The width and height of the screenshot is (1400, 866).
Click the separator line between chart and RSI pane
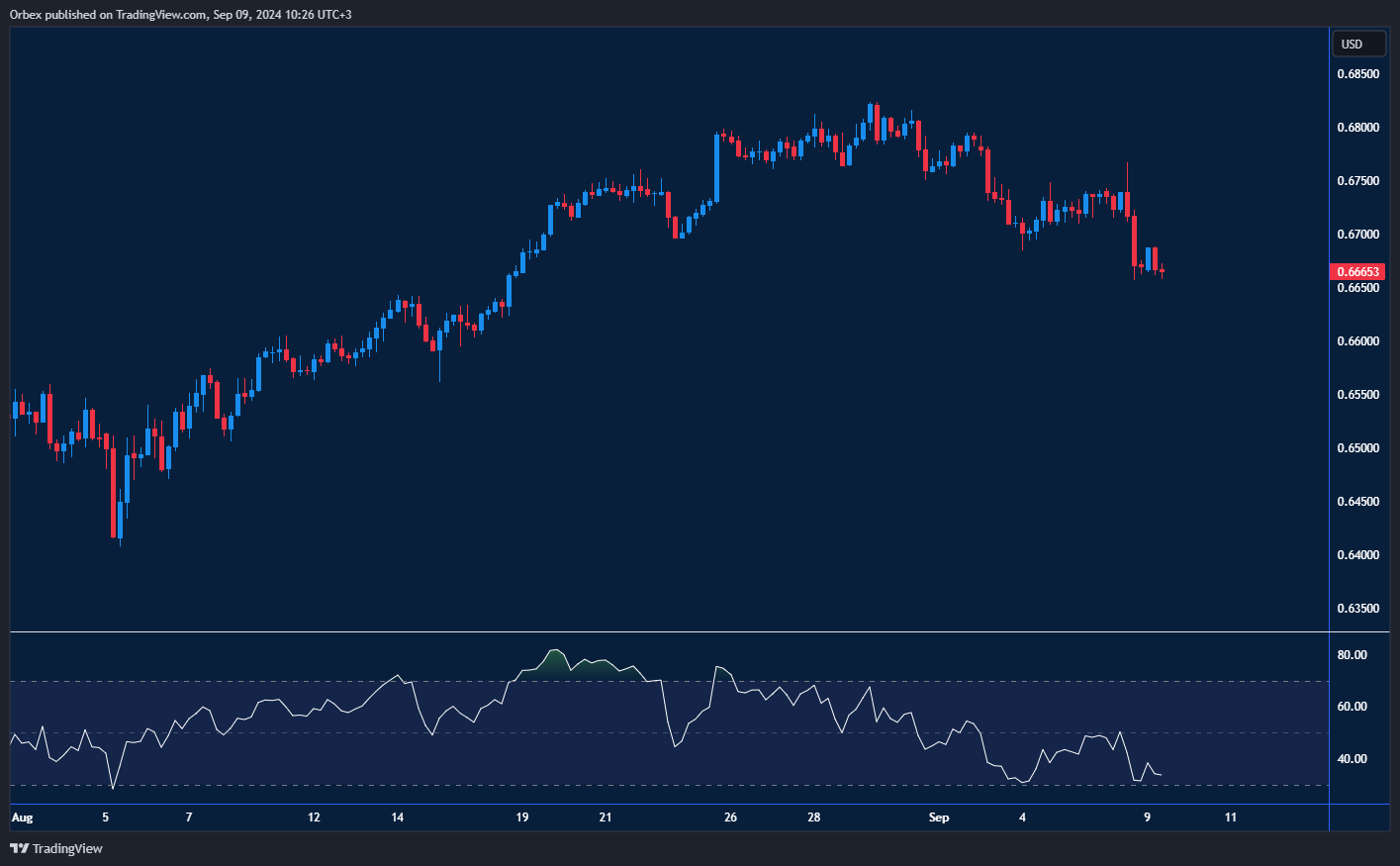(669, 631)
